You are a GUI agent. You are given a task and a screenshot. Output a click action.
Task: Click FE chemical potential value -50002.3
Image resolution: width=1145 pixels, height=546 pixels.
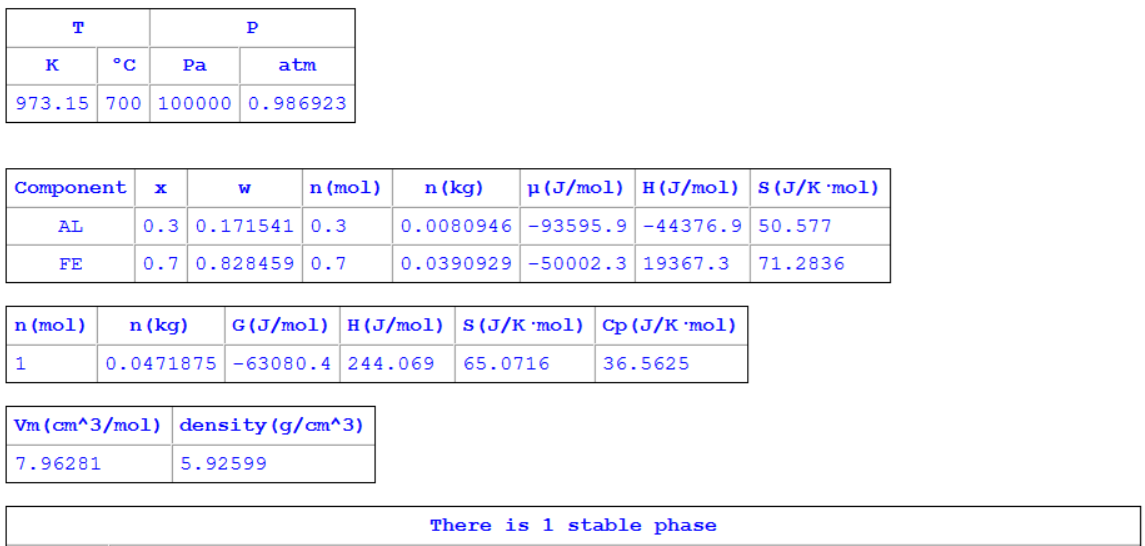coord(577,264)
